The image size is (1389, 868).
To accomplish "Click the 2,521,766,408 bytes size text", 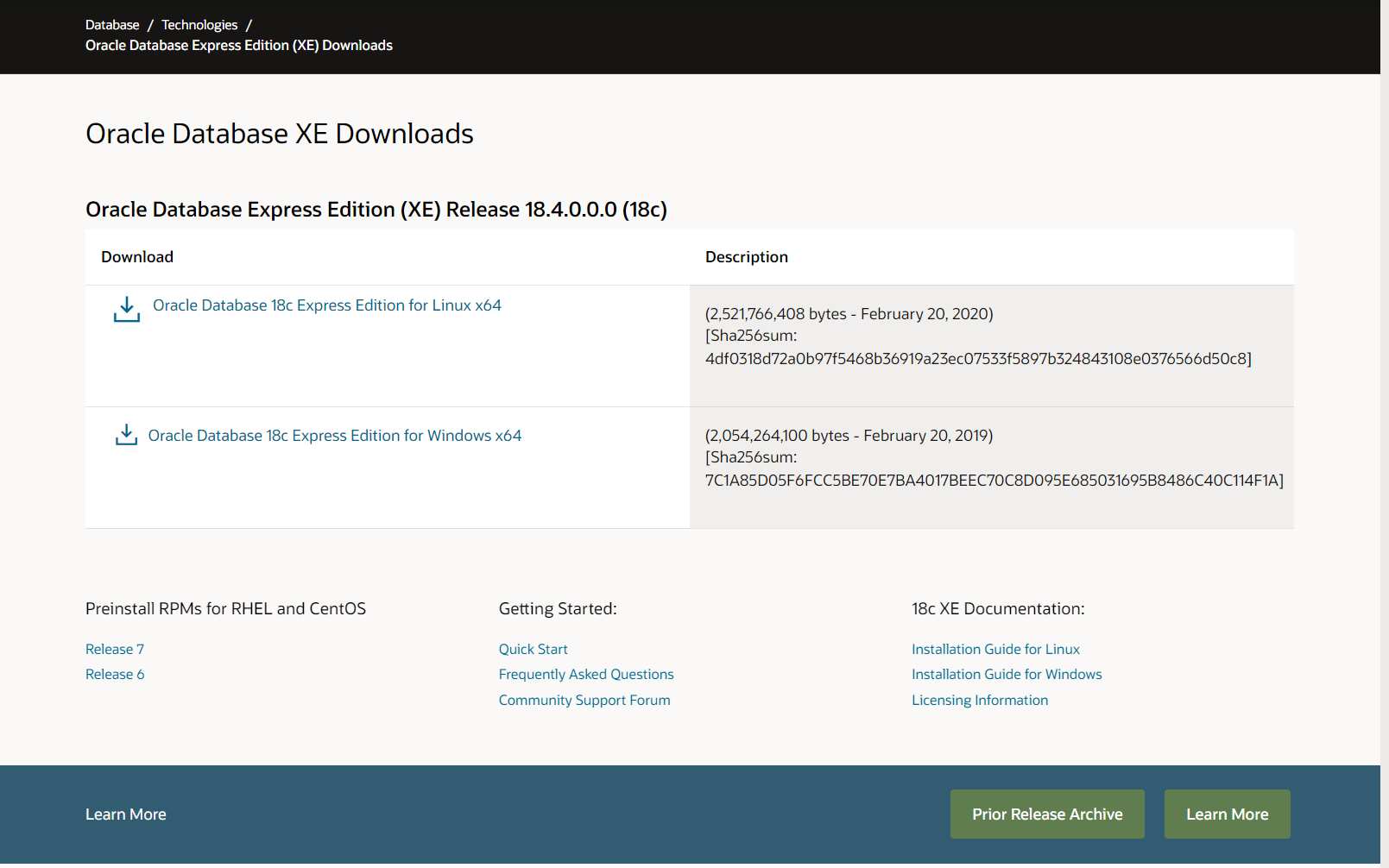I will tap(775, 314).
